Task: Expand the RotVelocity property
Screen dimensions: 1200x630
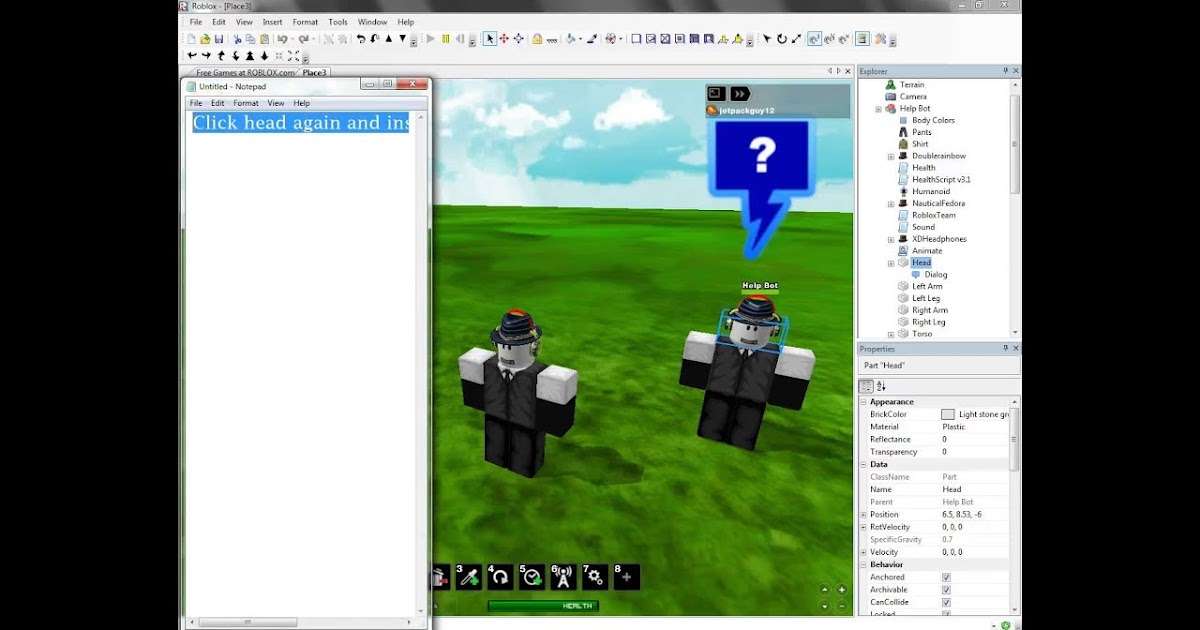Action: (864, 527)
